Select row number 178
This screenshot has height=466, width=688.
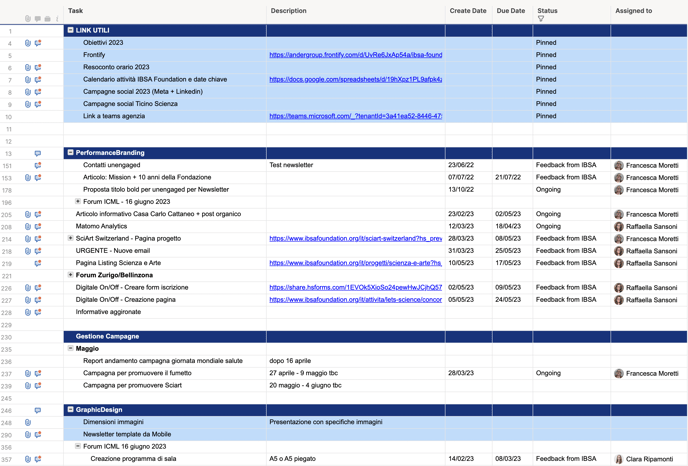tap(9, 190)
